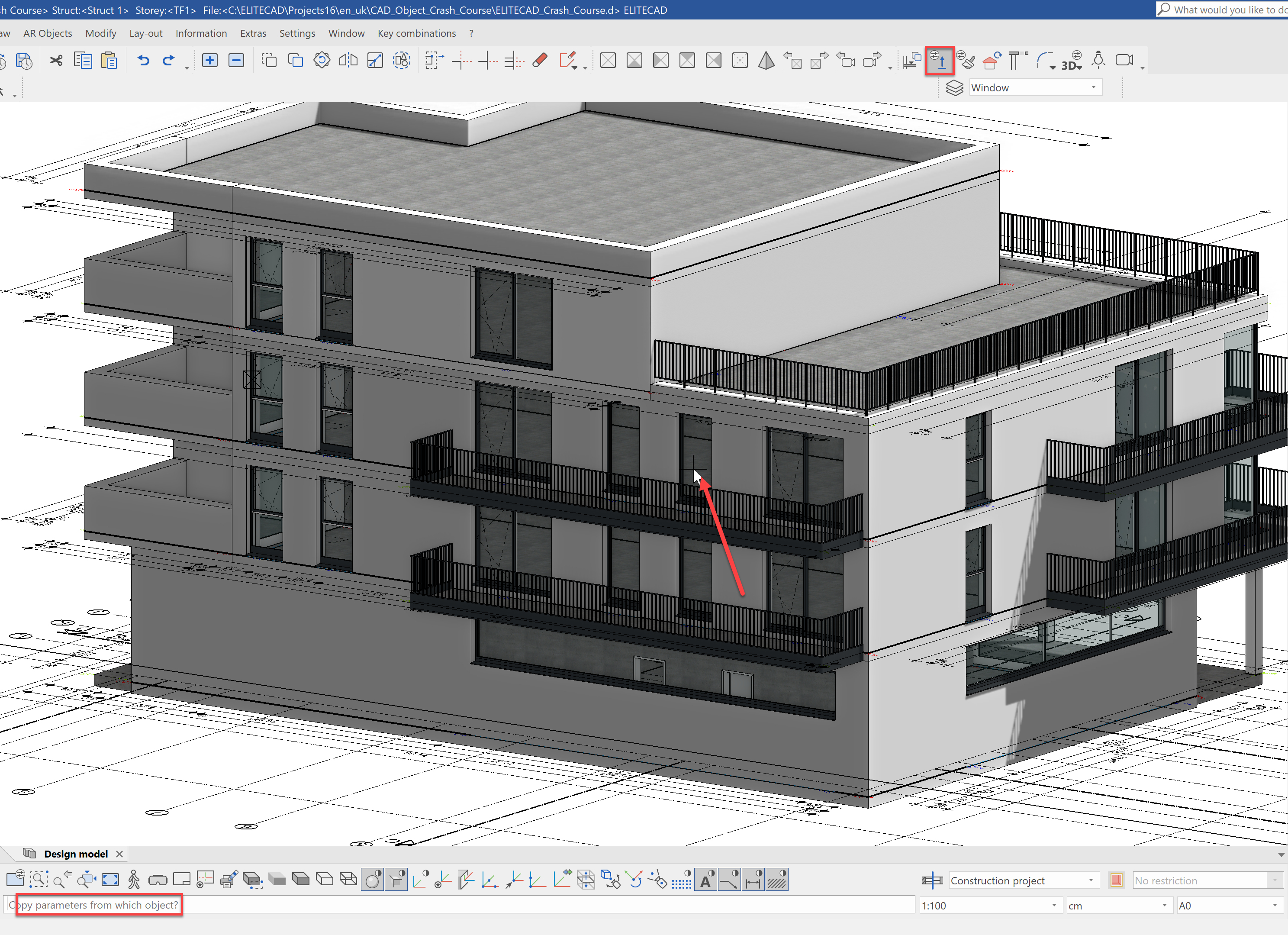Viewport: 1288px width, 935px height.
Task: Activate the Copy parameters arrow tool
Action: [939, 60]
